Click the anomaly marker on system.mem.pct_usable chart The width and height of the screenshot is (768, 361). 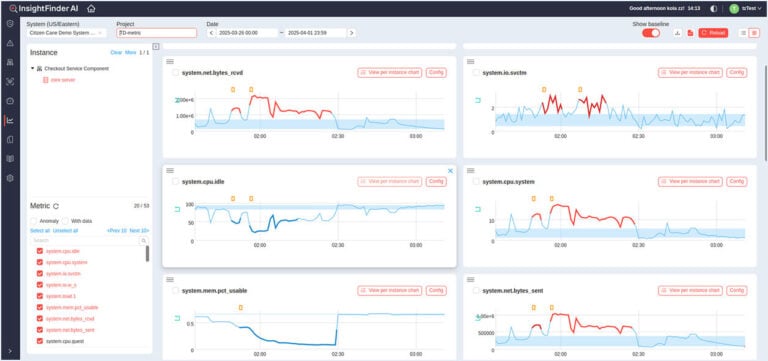point(240,308)
